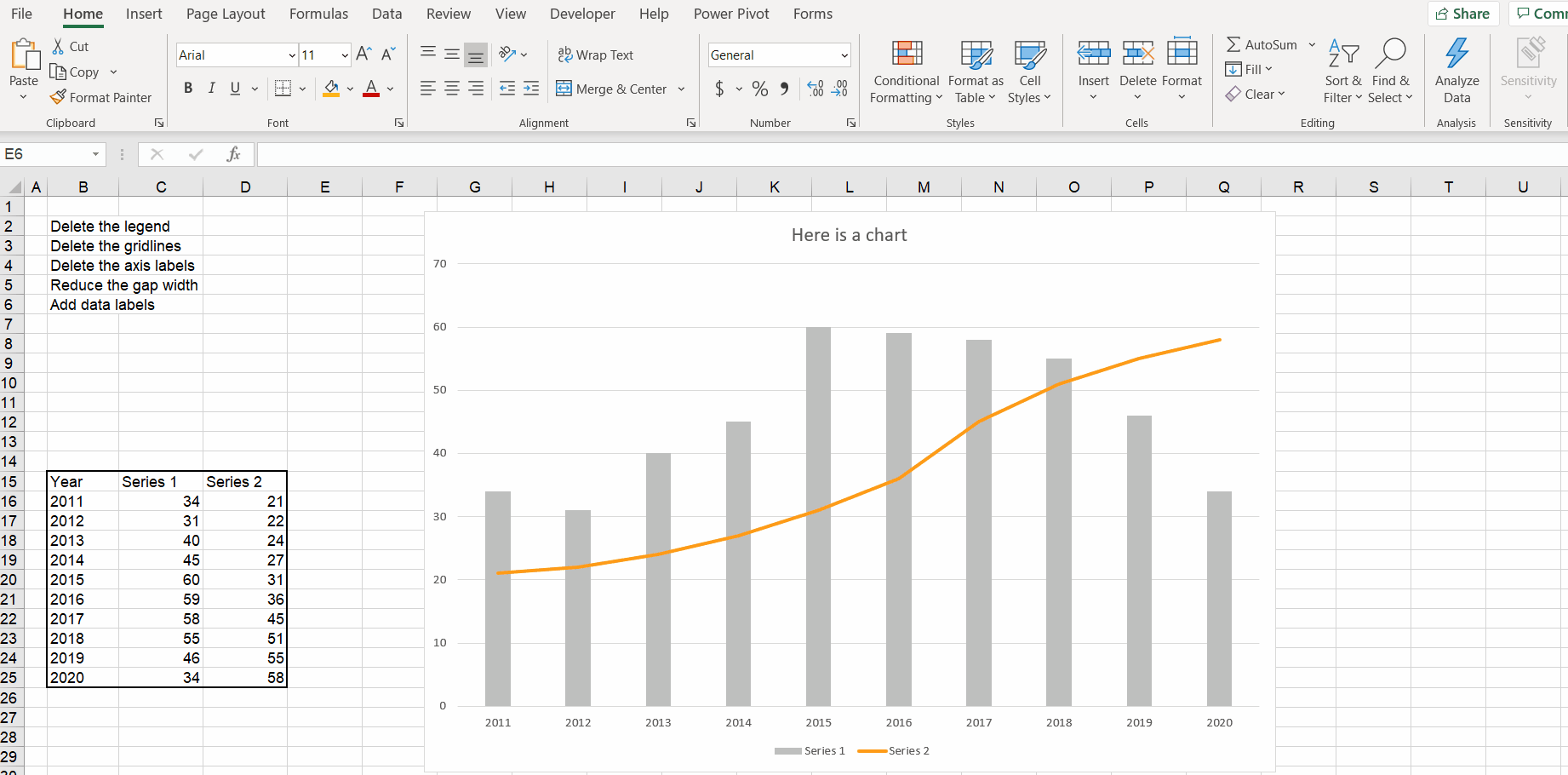Click the Share button
This screenshot has width=1568, height=775.
tap(1463, 14)
